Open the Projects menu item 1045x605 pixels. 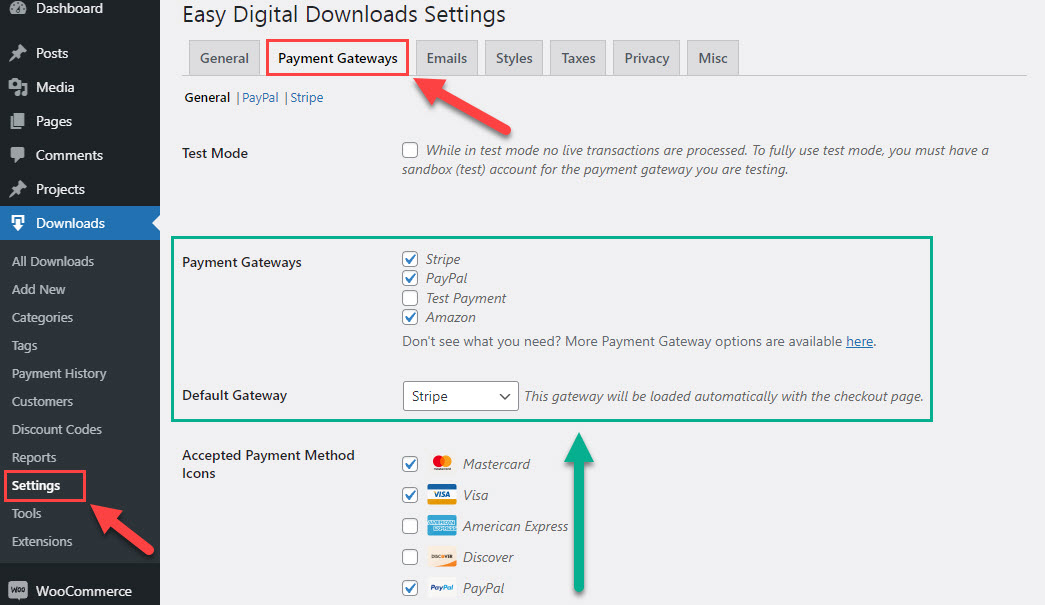click(x=80, y=189)
